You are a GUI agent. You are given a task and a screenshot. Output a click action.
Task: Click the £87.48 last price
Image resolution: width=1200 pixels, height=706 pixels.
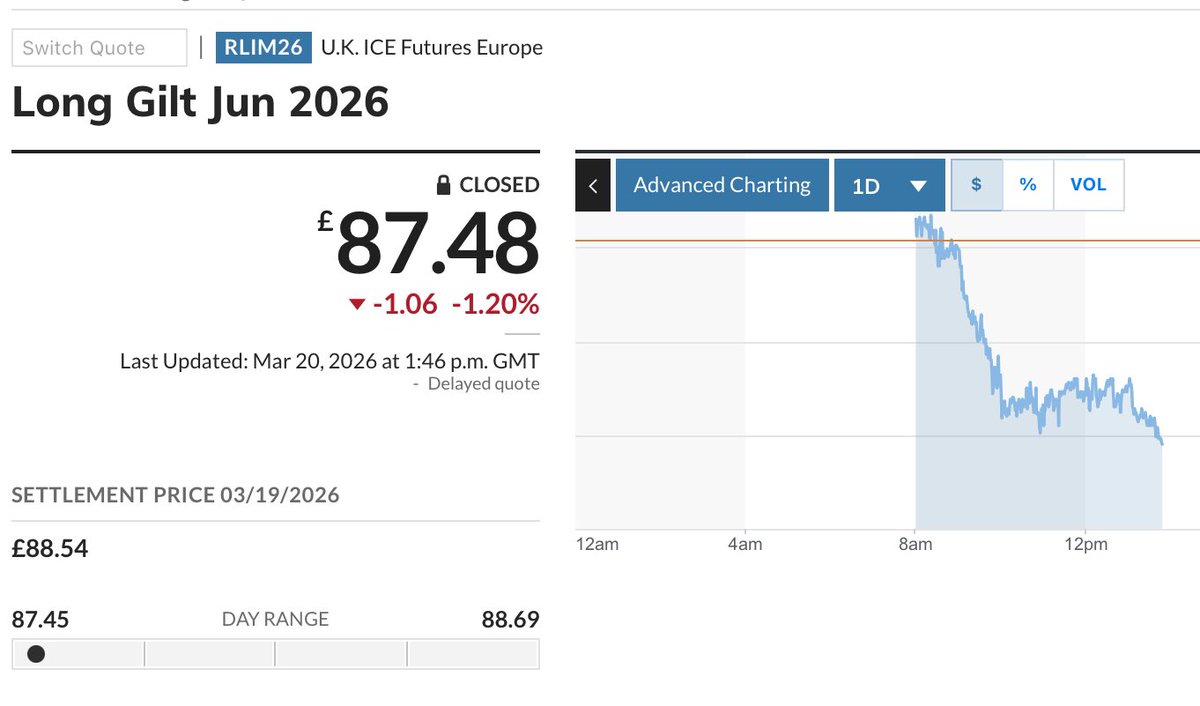click(436, 244)
